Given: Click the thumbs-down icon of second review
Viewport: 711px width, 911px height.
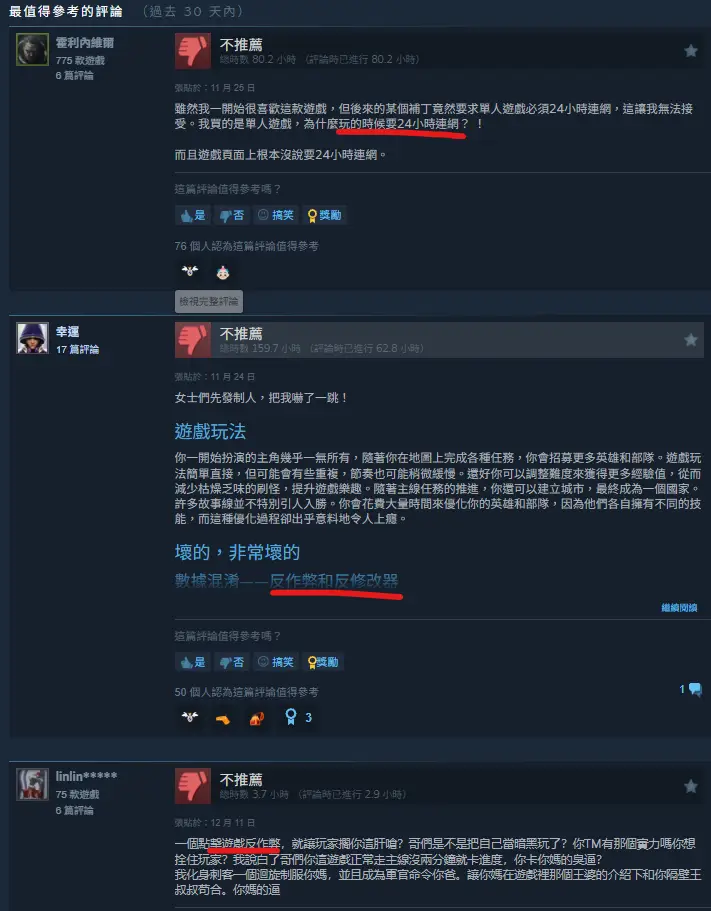Looking at the screenshot, I should (x=193, y=340).
